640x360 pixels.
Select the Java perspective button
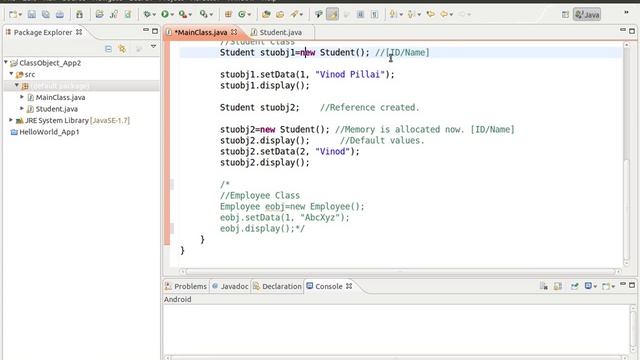[x=587, y=15]
